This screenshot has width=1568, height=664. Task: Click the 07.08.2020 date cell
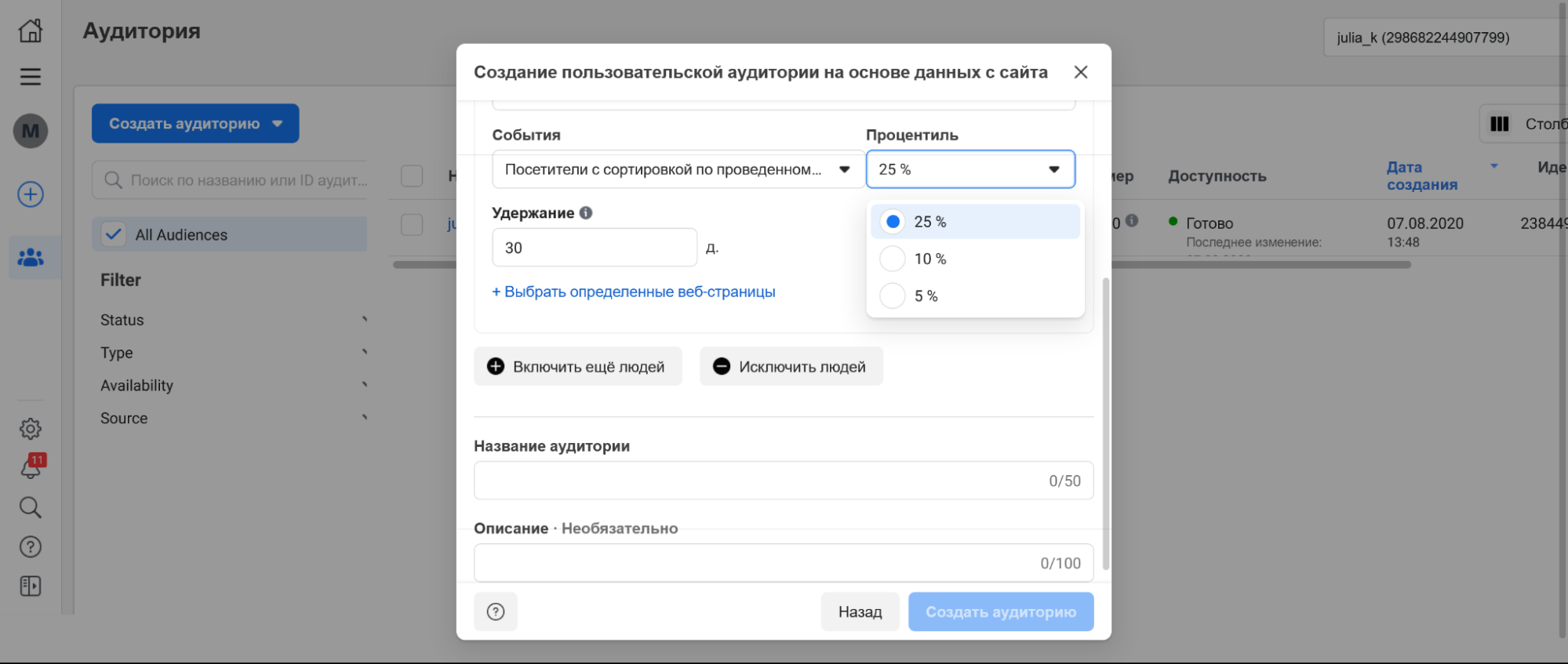pos(1425,223)
